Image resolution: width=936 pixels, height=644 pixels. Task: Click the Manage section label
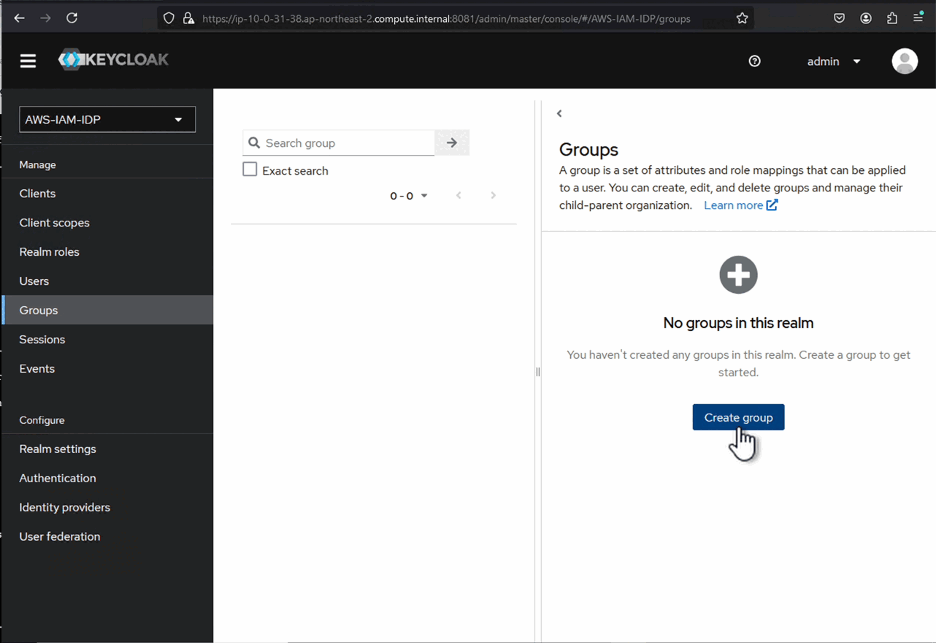coord(38,165)
